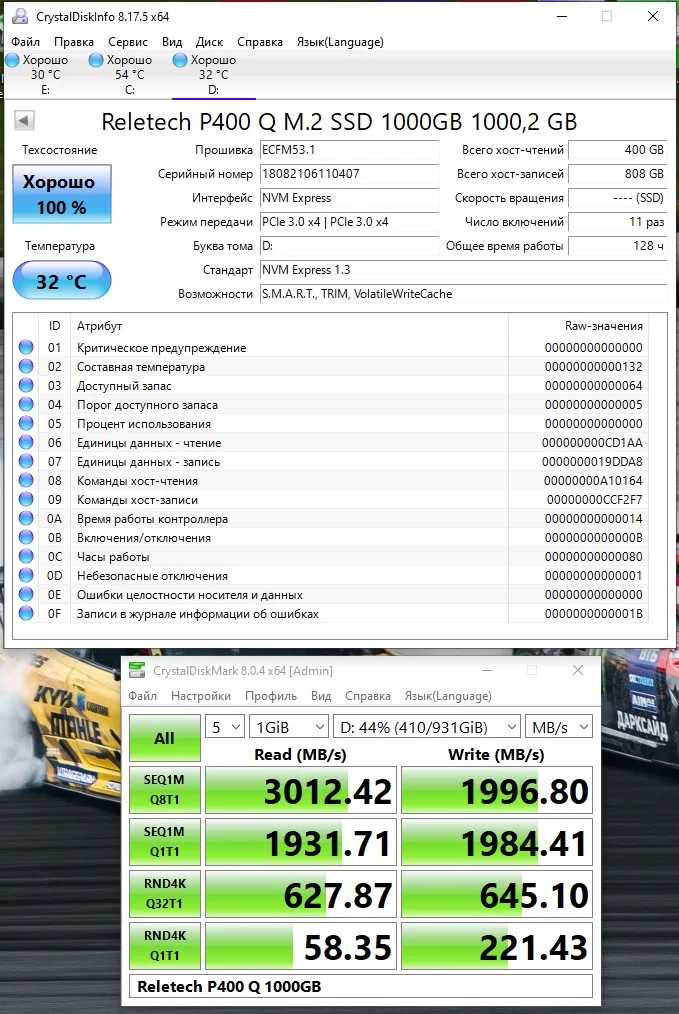Click the 627.87 RND4K Q32T1 read result
Viewport: 679px width, 1014px height.
(x=301, y=894)
